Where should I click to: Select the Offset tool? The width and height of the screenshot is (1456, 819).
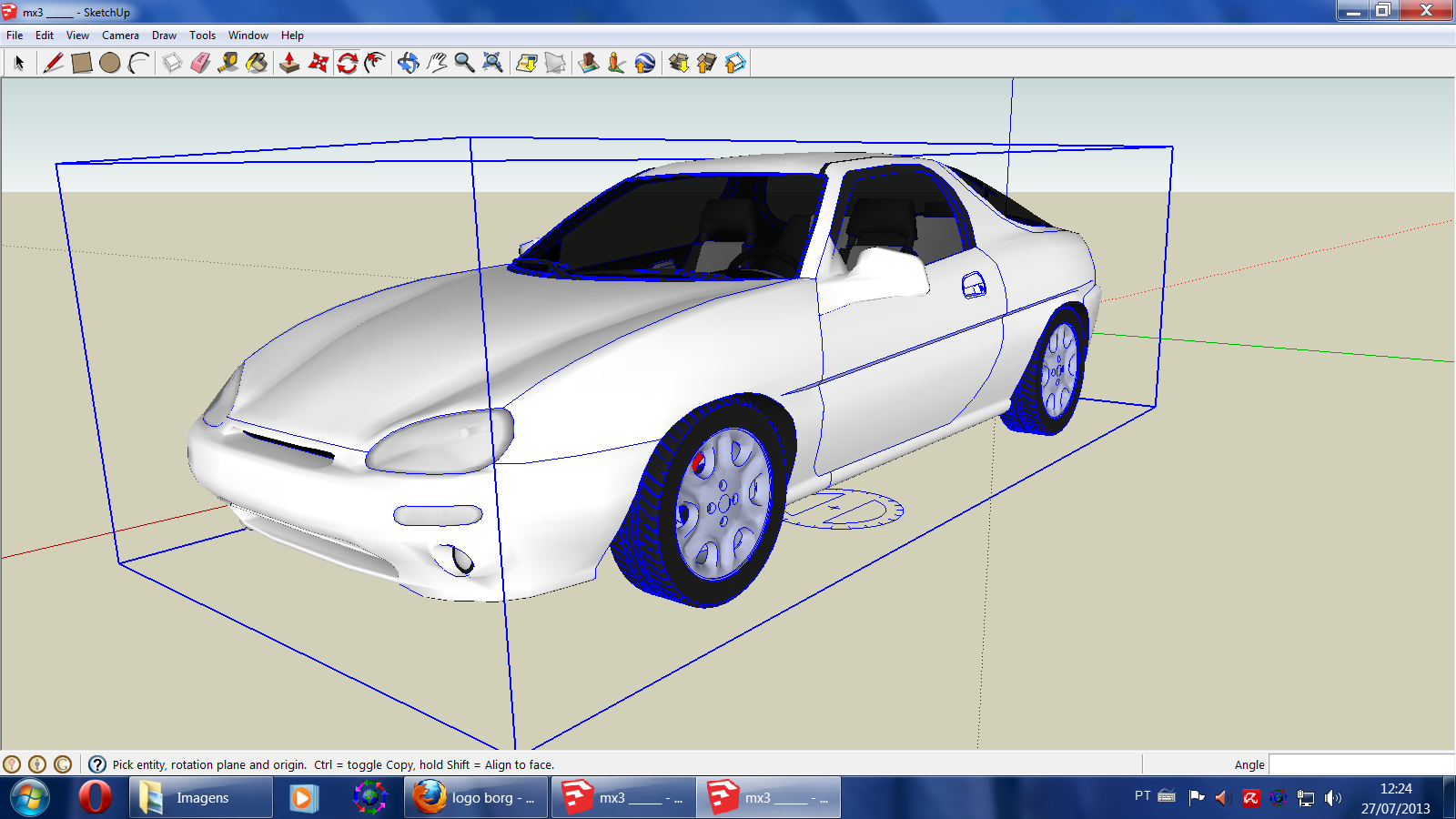tap(375, 63)
